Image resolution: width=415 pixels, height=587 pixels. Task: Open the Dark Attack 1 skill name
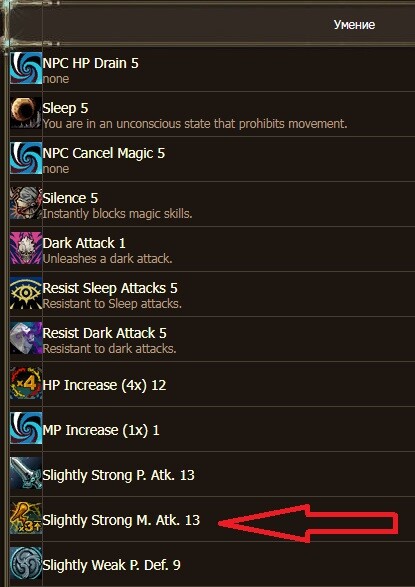(84, 243)
